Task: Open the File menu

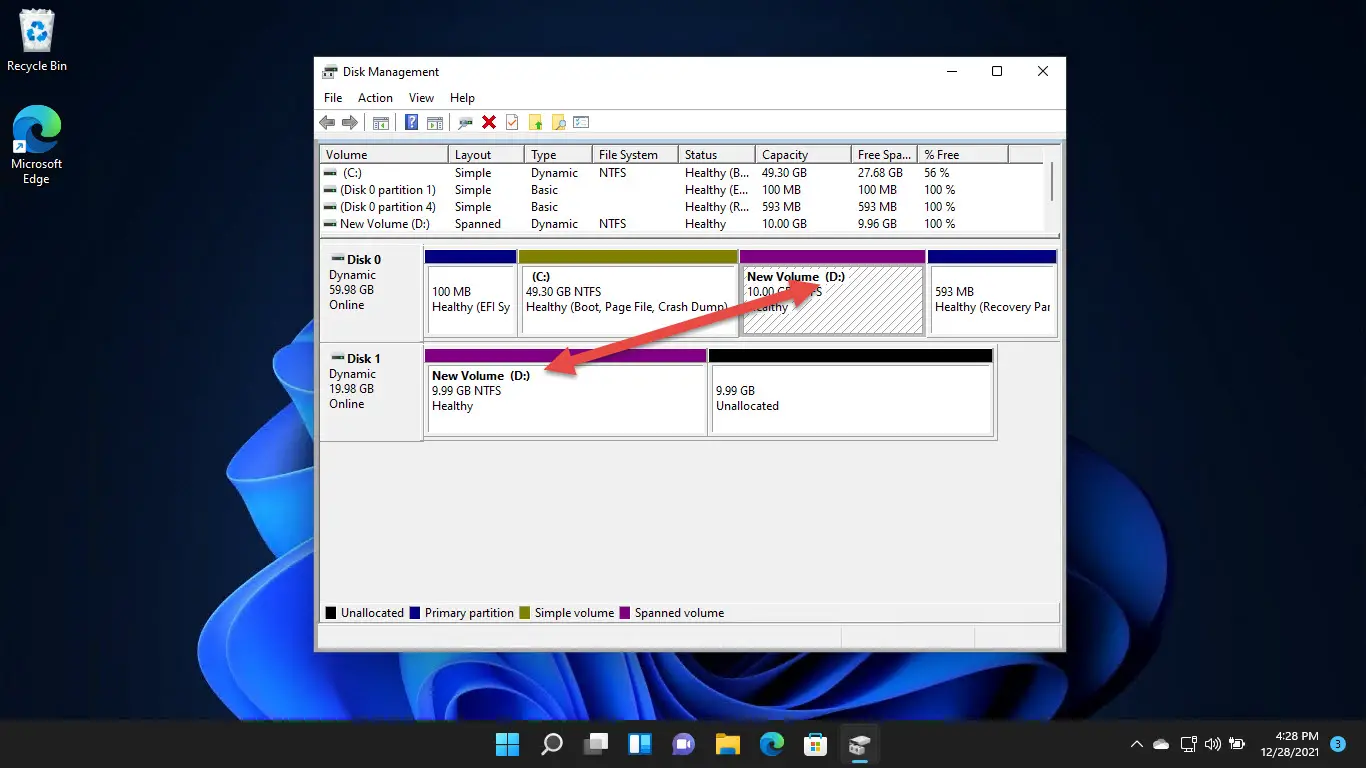Action: [x=333, y=98]
